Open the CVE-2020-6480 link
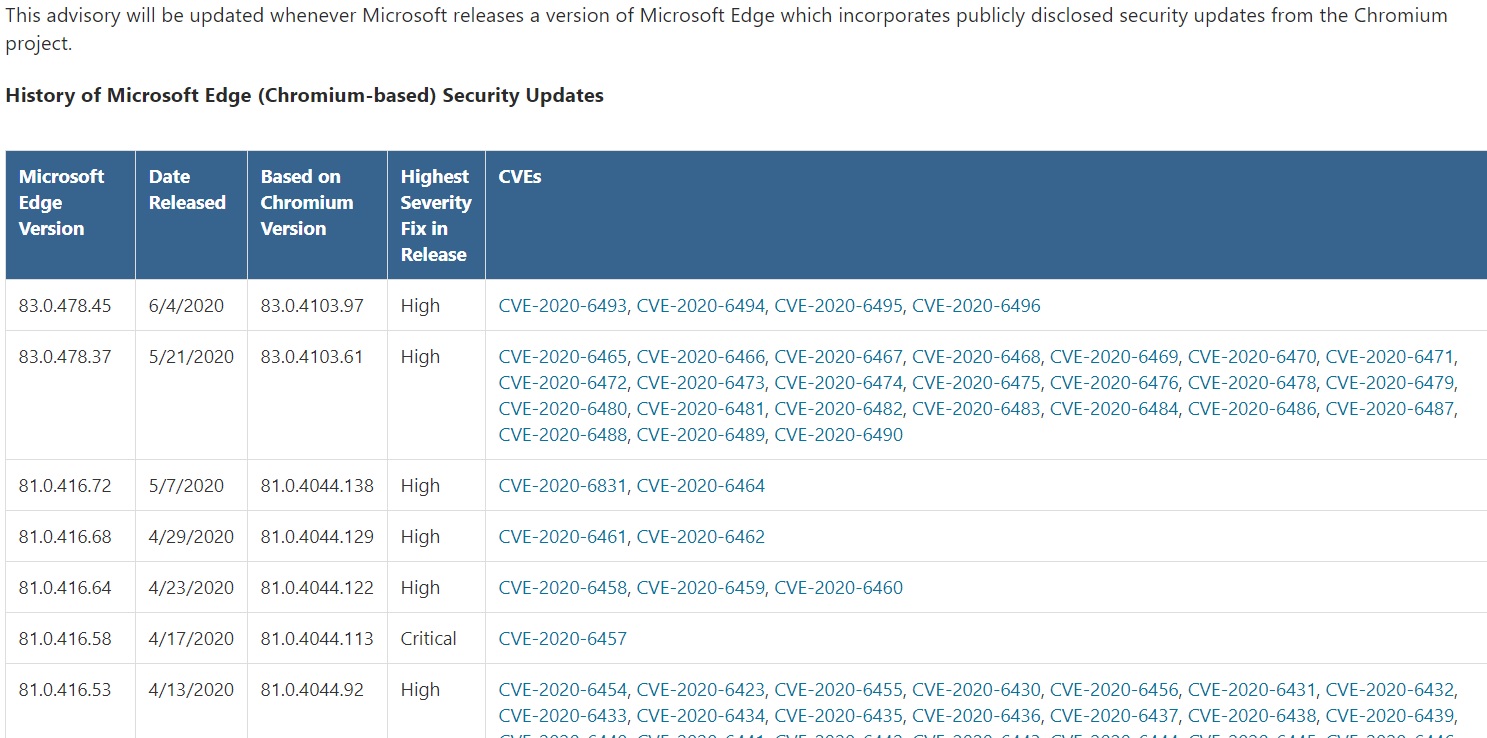Viewport: 1487px width, 738px height. [563, 409]
